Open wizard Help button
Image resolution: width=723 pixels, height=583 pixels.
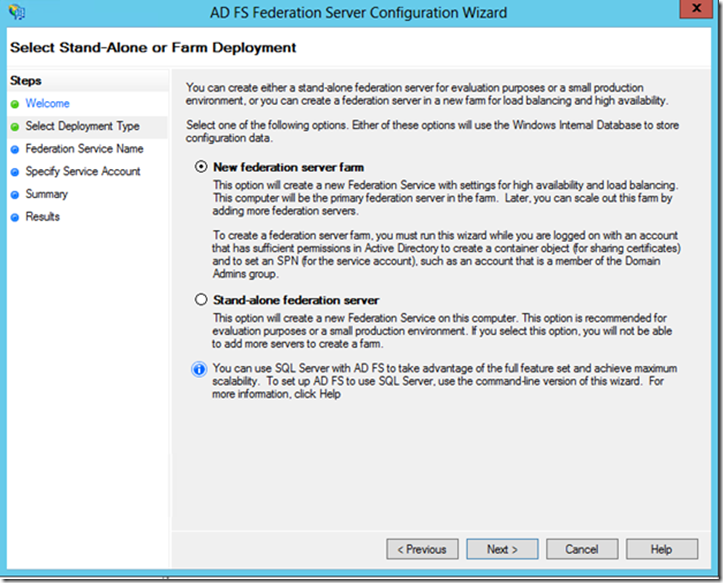662,549
